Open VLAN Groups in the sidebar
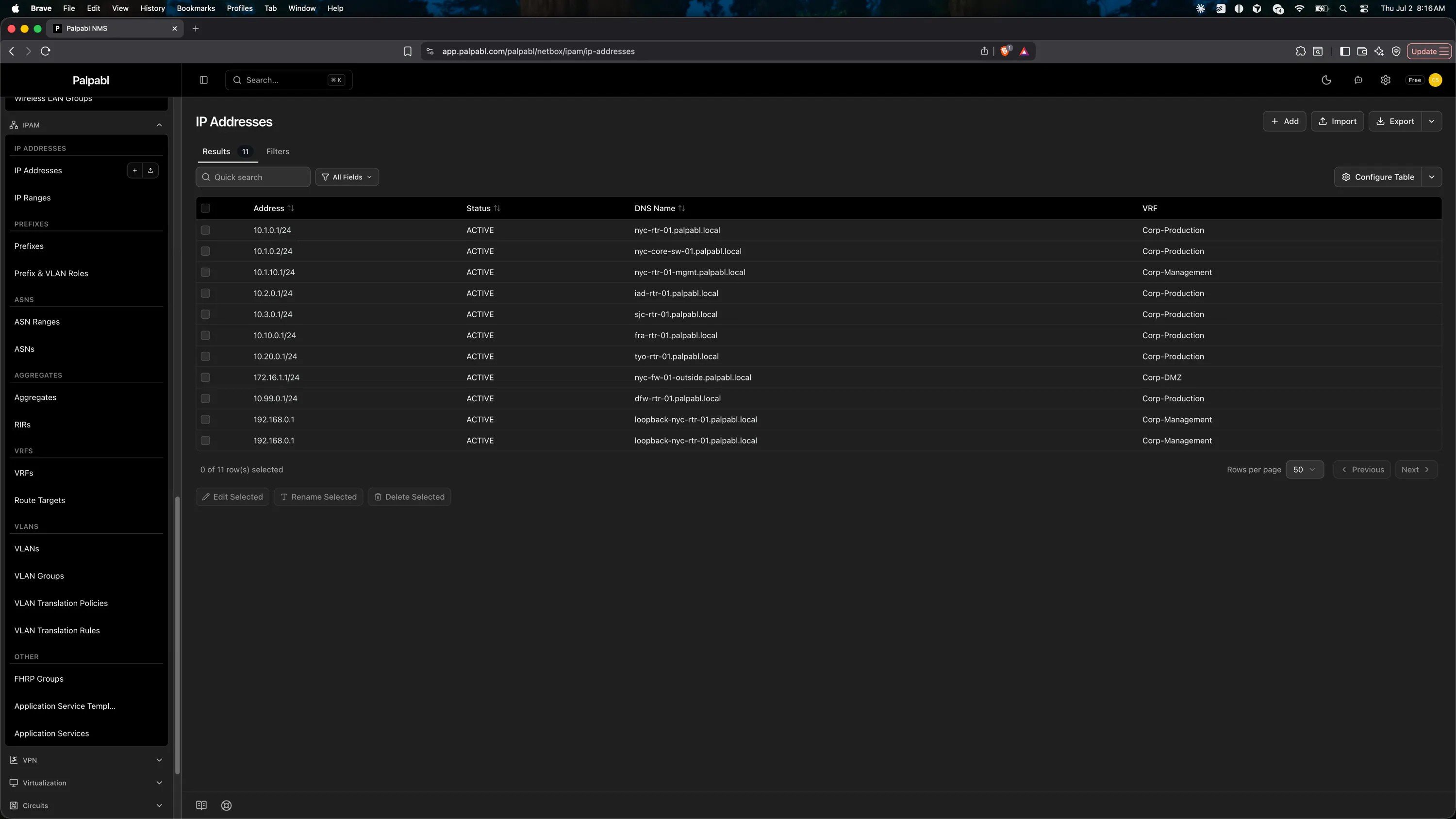Screen dimensions: 1456x819 click(39, 575)
